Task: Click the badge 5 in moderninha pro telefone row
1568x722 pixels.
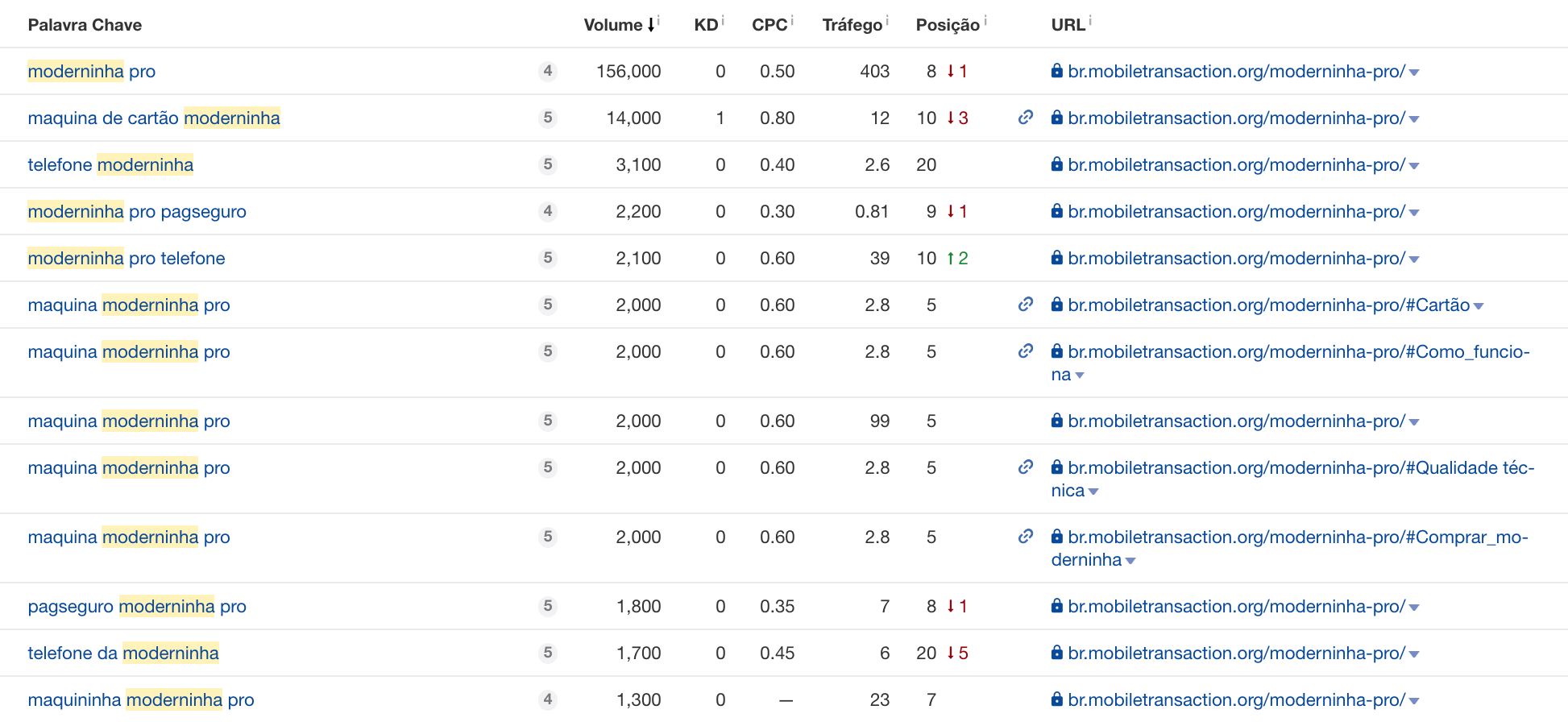Action: pyautogui.click(x=548, y=258)
